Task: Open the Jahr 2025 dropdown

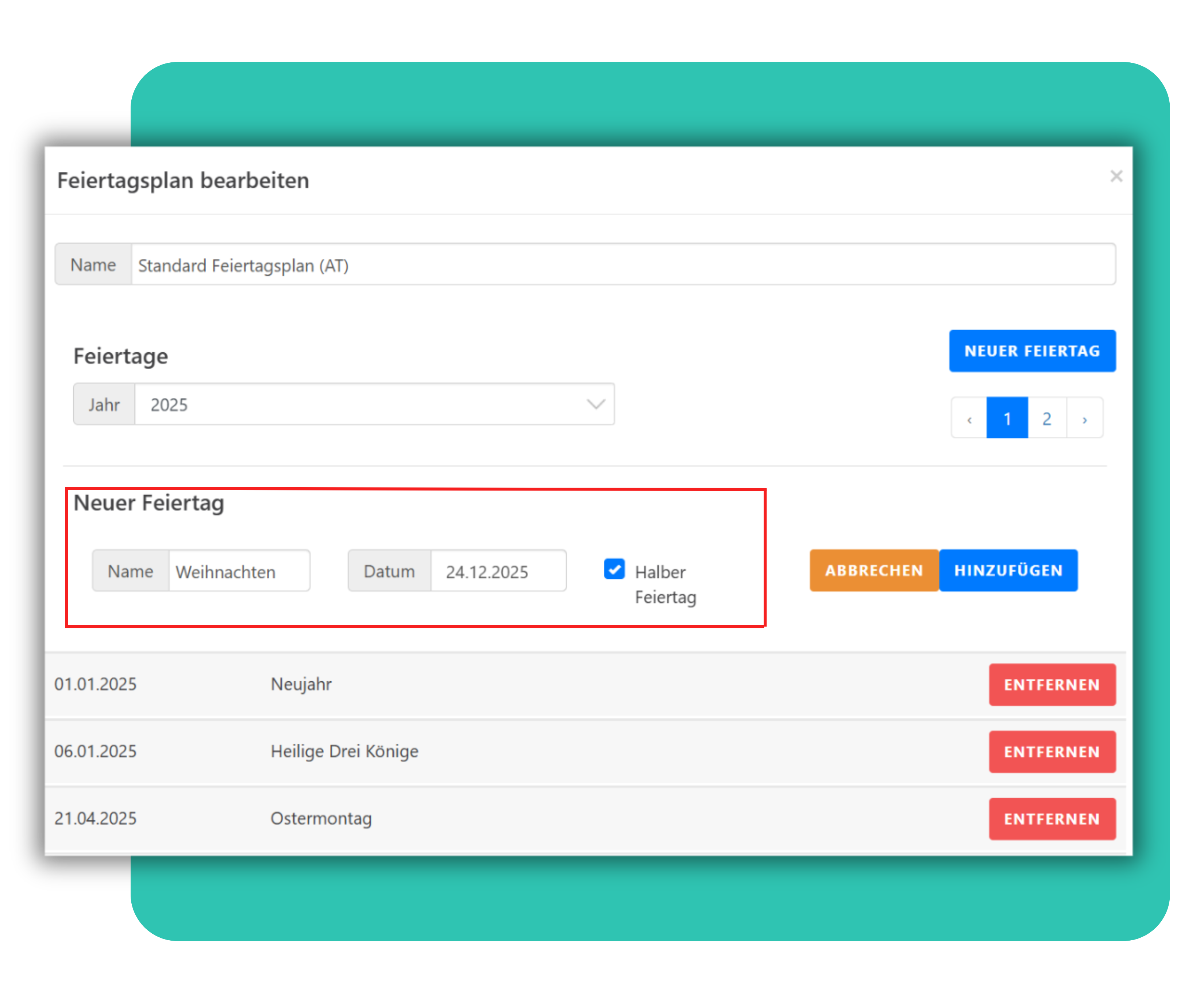Action: 373,404
